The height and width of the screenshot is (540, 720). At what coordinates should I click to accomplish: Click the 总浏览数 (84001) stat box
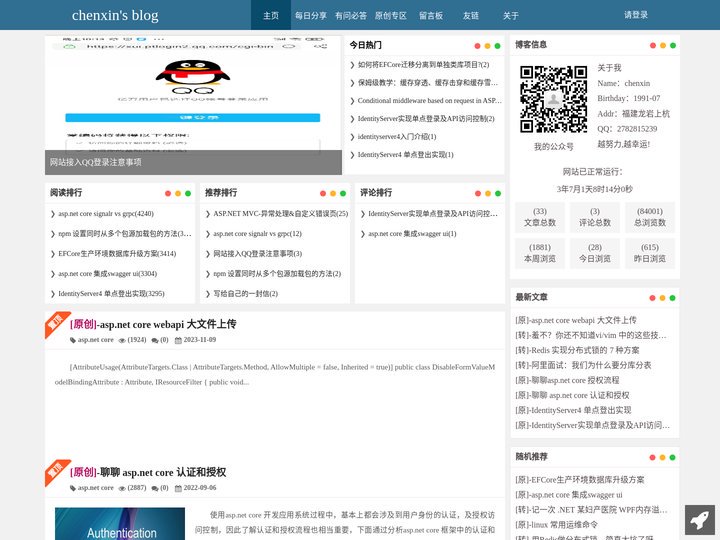tap(650, 217)
